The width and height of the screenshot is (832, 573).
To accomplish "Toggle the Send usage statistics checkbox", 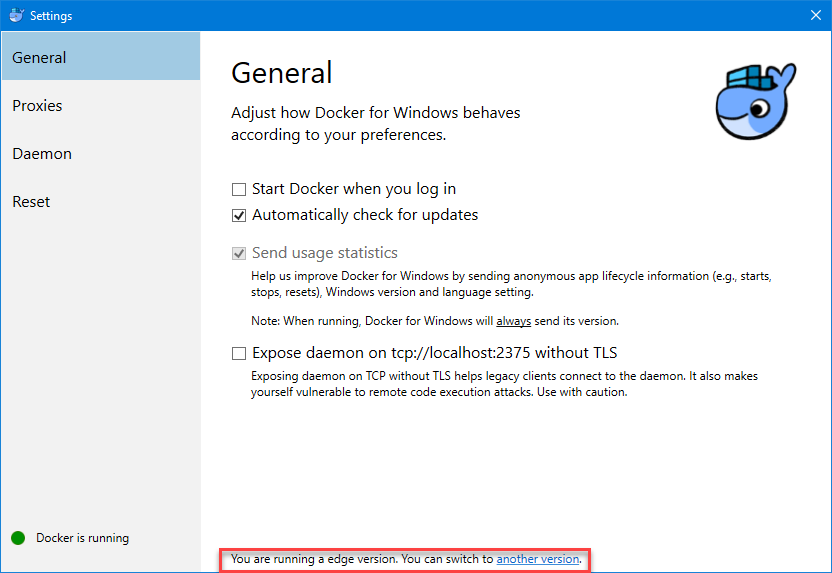I will point(239,254).
